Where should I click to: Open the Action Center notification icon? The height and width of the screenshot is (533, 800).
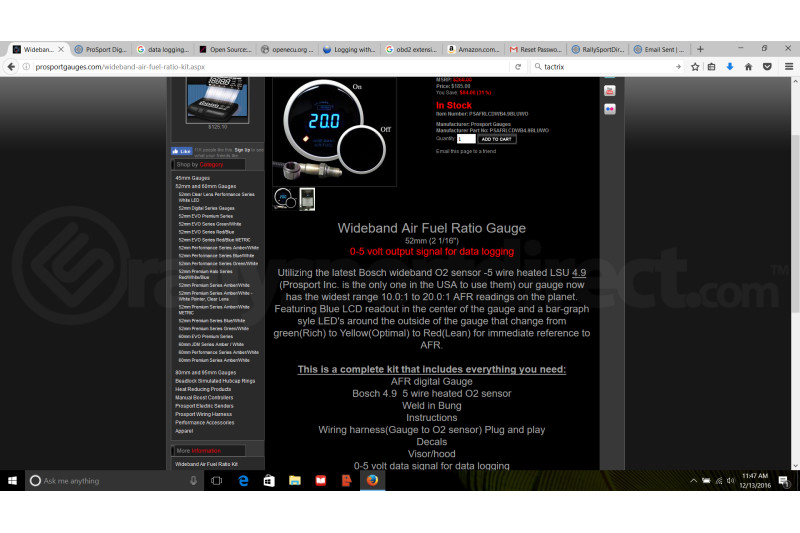(x=784, y=480)
